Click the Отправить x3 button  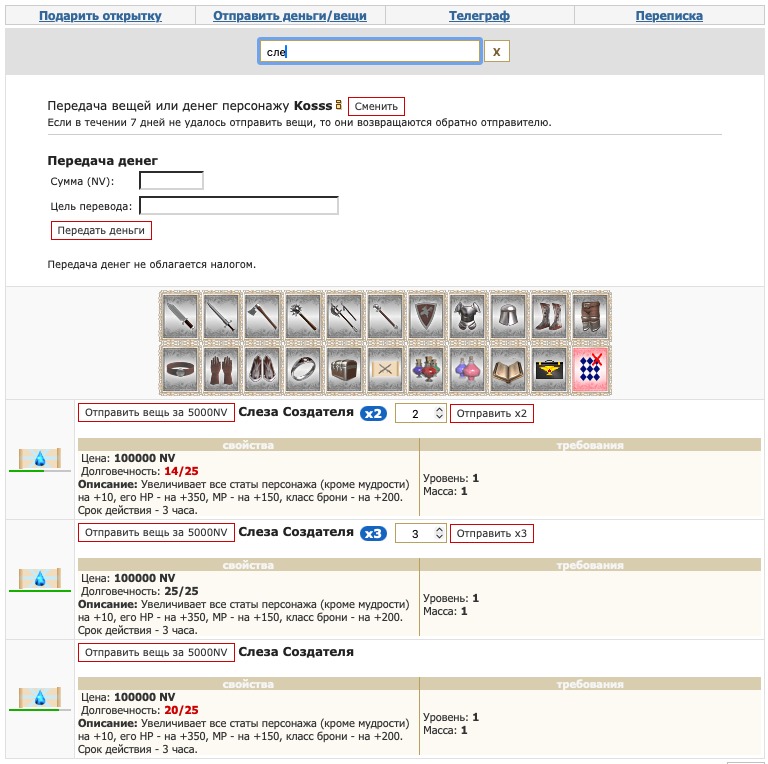tap(492, 533)
